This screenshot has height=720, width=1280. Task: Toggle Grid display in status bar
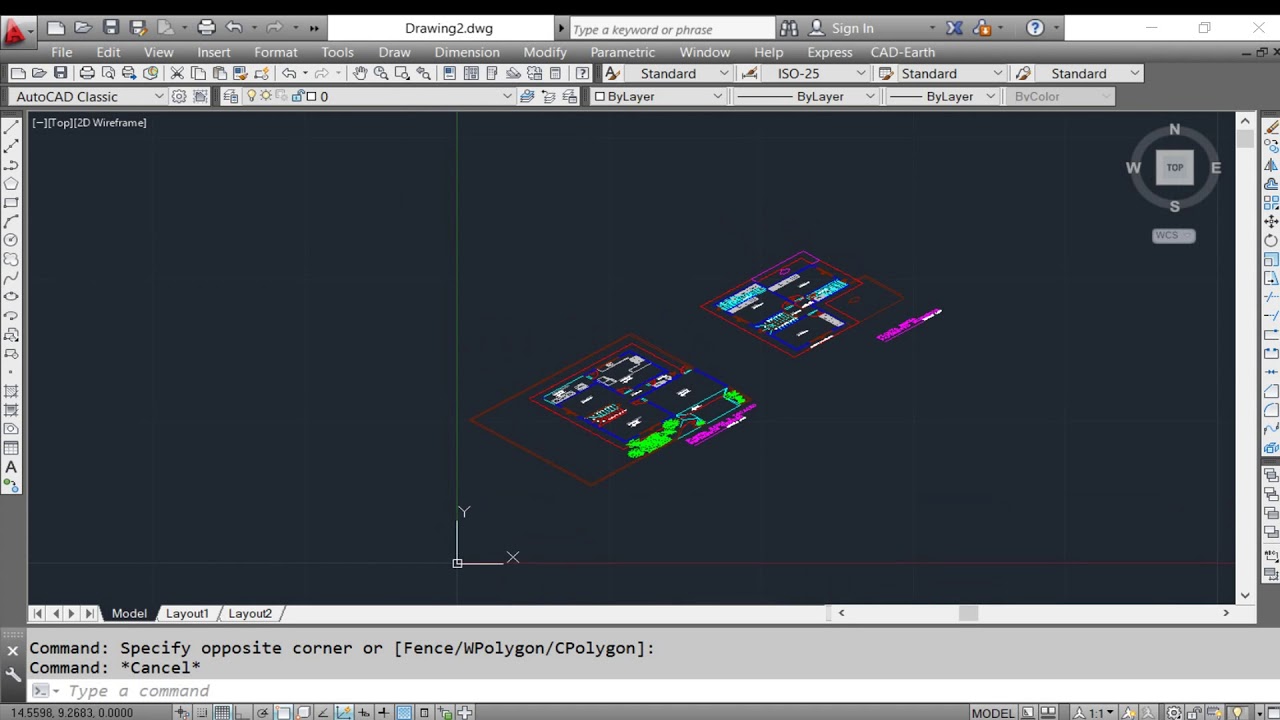click(x=222, y=712)
